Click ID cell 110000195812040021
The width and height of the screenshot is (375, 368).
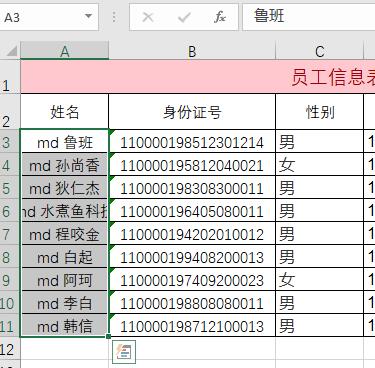coord(192,165)
